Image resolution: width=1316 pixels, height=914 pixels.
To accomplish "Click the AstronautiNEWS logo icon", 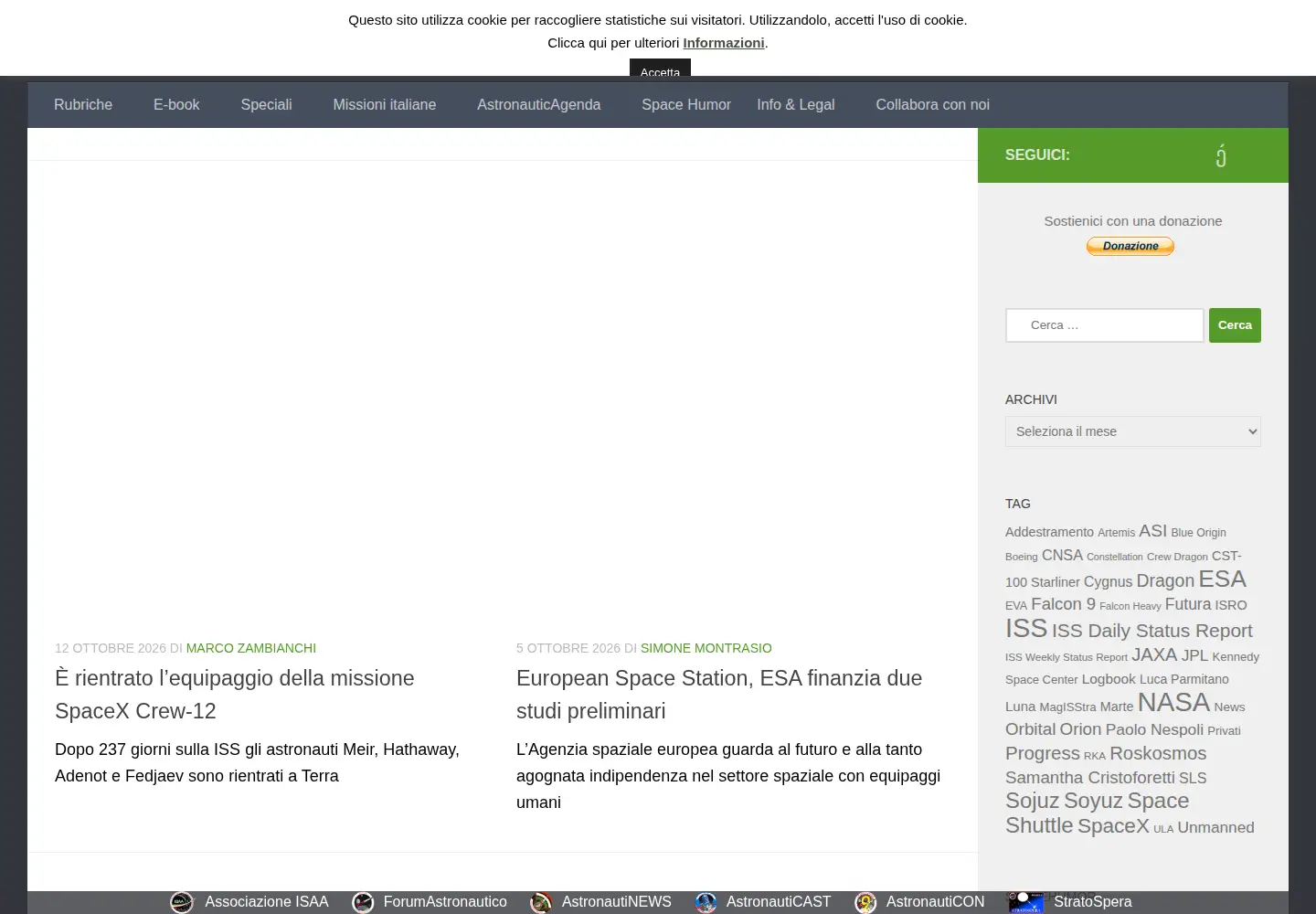I will [541, 902].
